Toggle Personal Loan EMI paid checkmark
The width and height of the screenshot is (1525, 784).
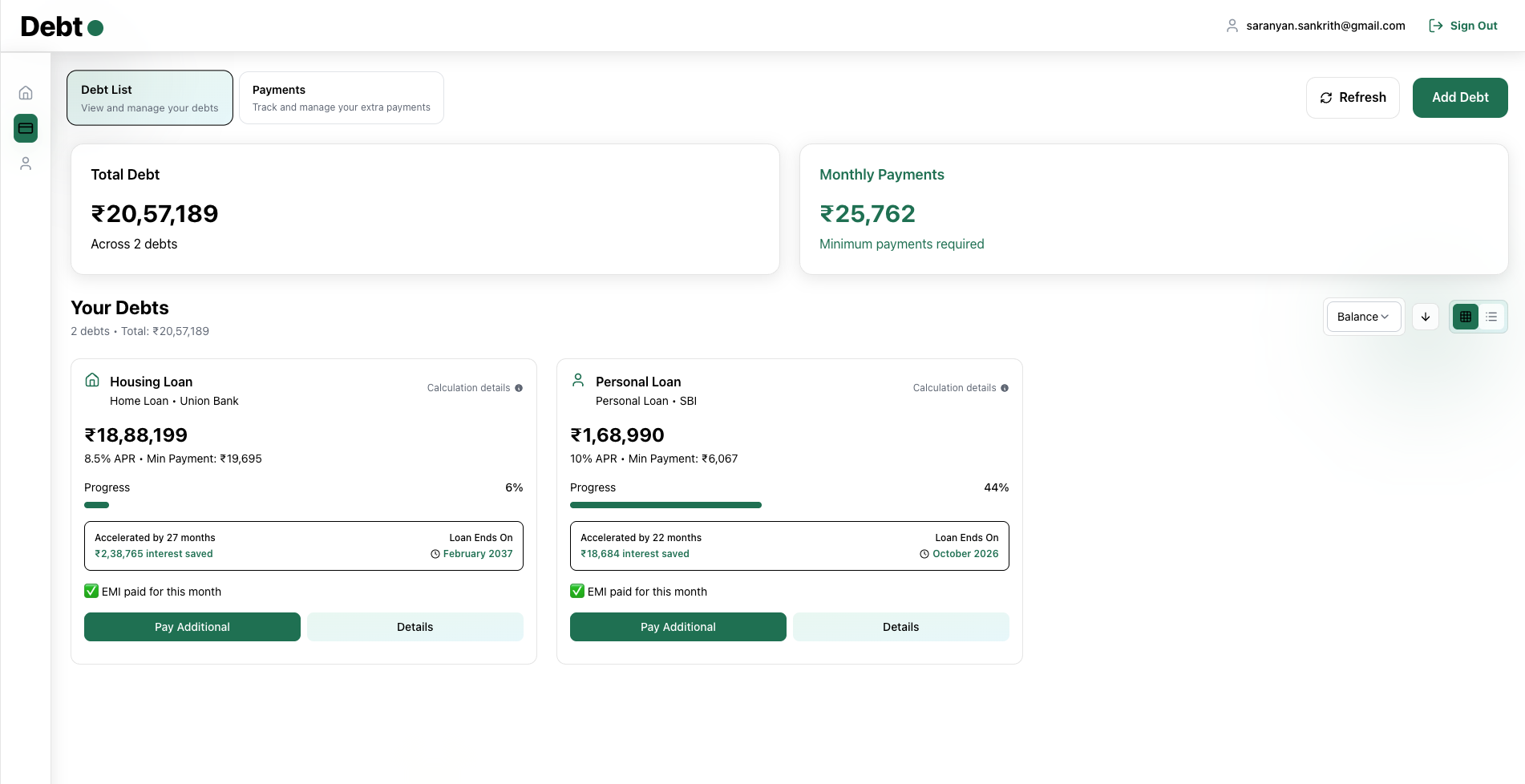click(x=577, y=592)
